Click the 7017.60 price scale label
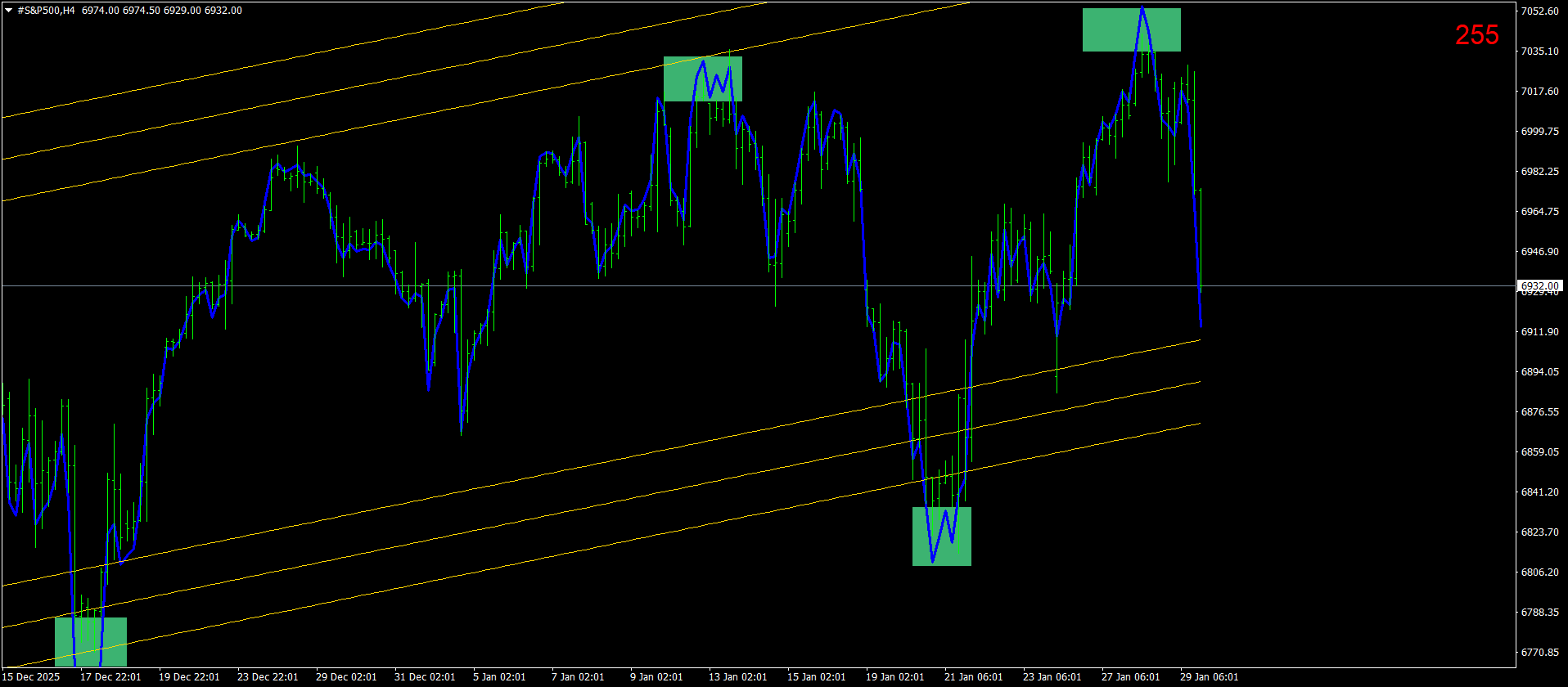 pos(1539,91)
